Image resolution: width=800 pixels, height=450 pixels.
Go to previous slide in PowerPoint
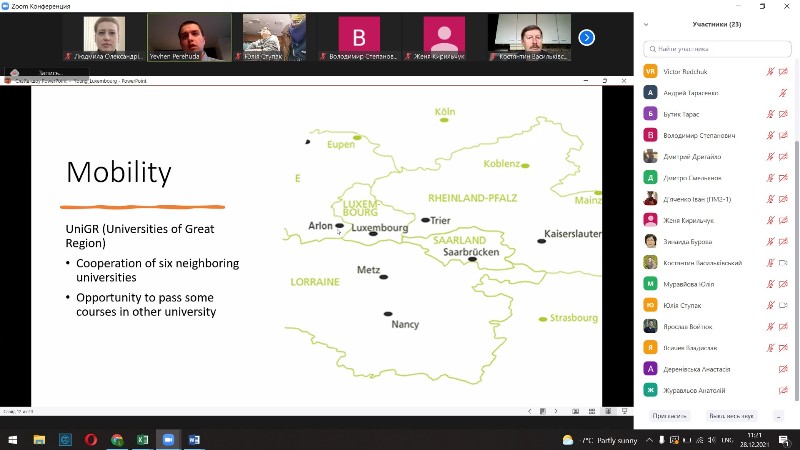[x=529, y=411]
